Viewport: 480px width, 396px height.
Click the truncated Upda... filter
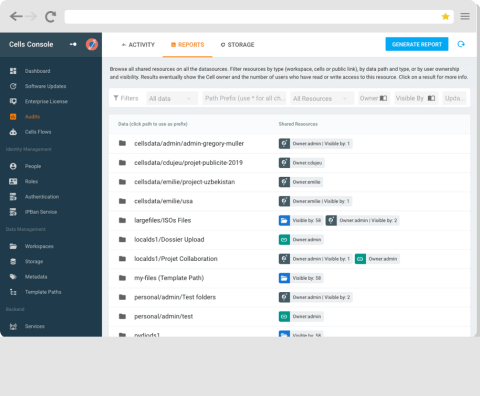click(x=454, y=98)
